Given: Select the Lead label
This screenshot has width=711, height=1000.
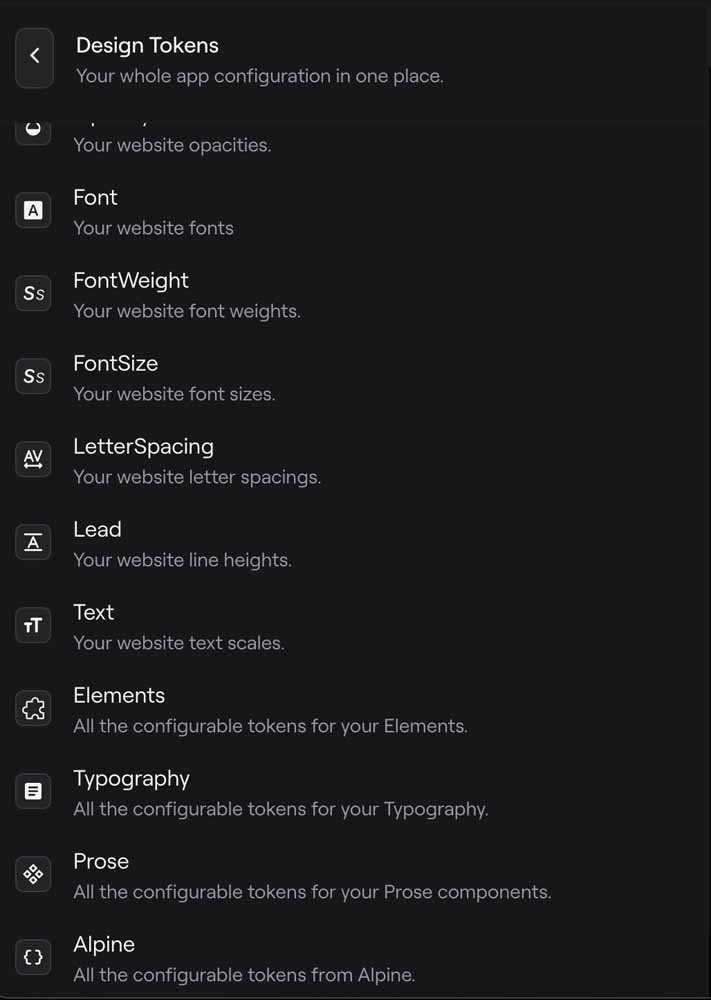Looking at the screenshot, I should pos(97,530).
